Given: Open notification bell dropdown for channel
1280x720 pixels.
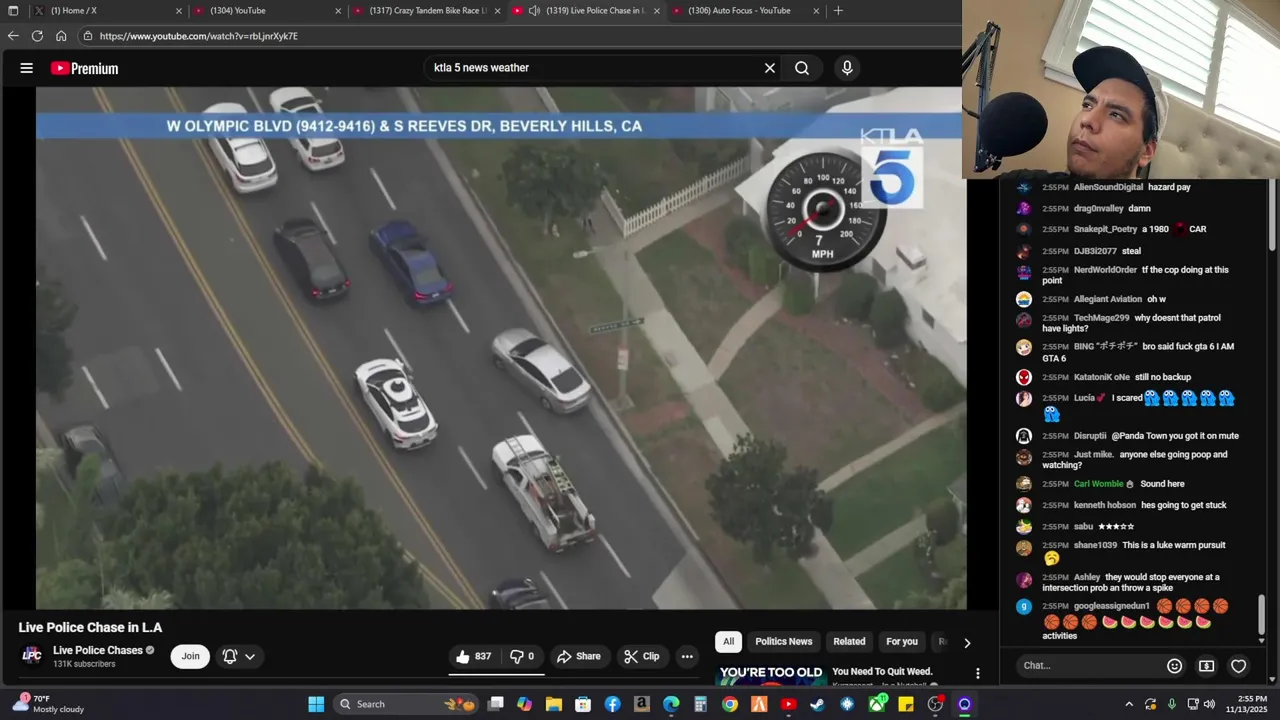Looking at the screenshot, I should (239, 656).
